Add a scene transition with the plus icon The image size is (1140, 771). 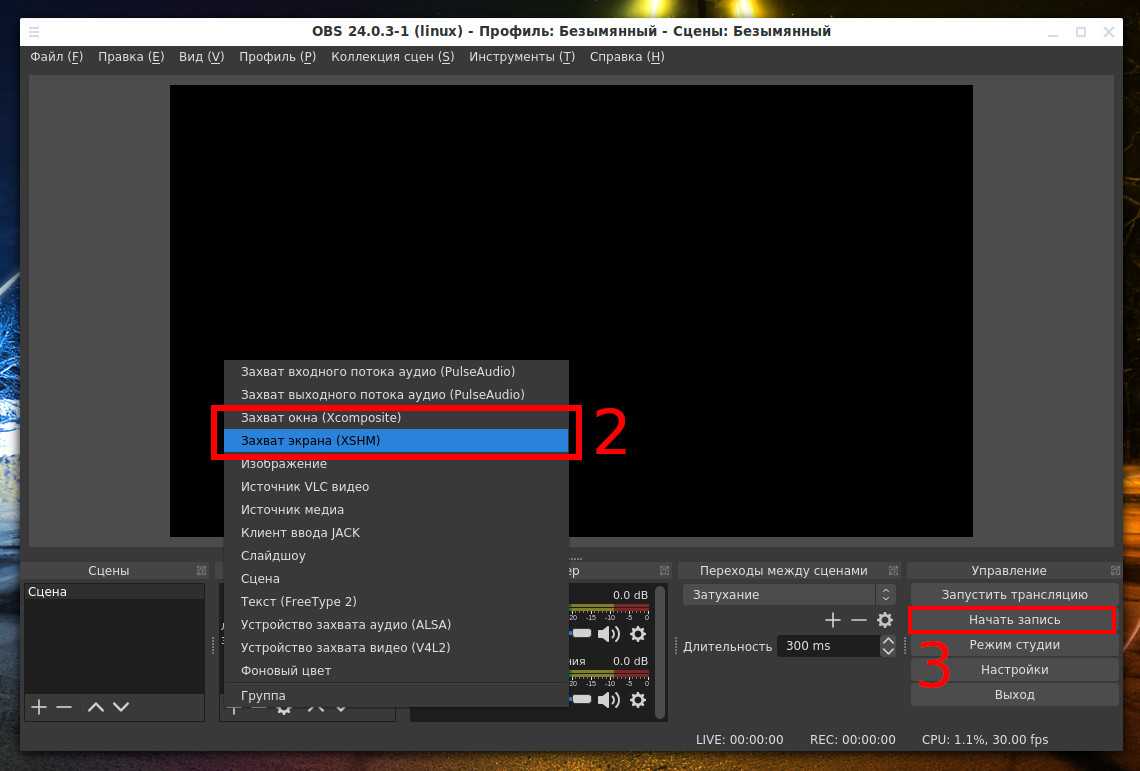pyautogui.click(x=833, y=620)
